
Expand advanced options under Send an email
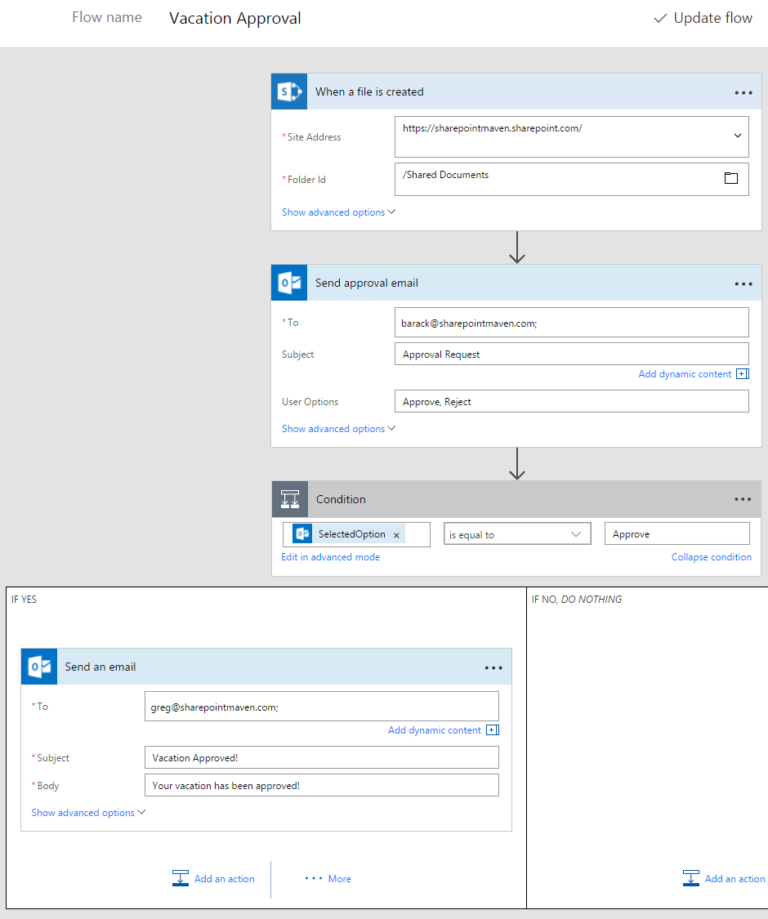click(x=88, y=813)
